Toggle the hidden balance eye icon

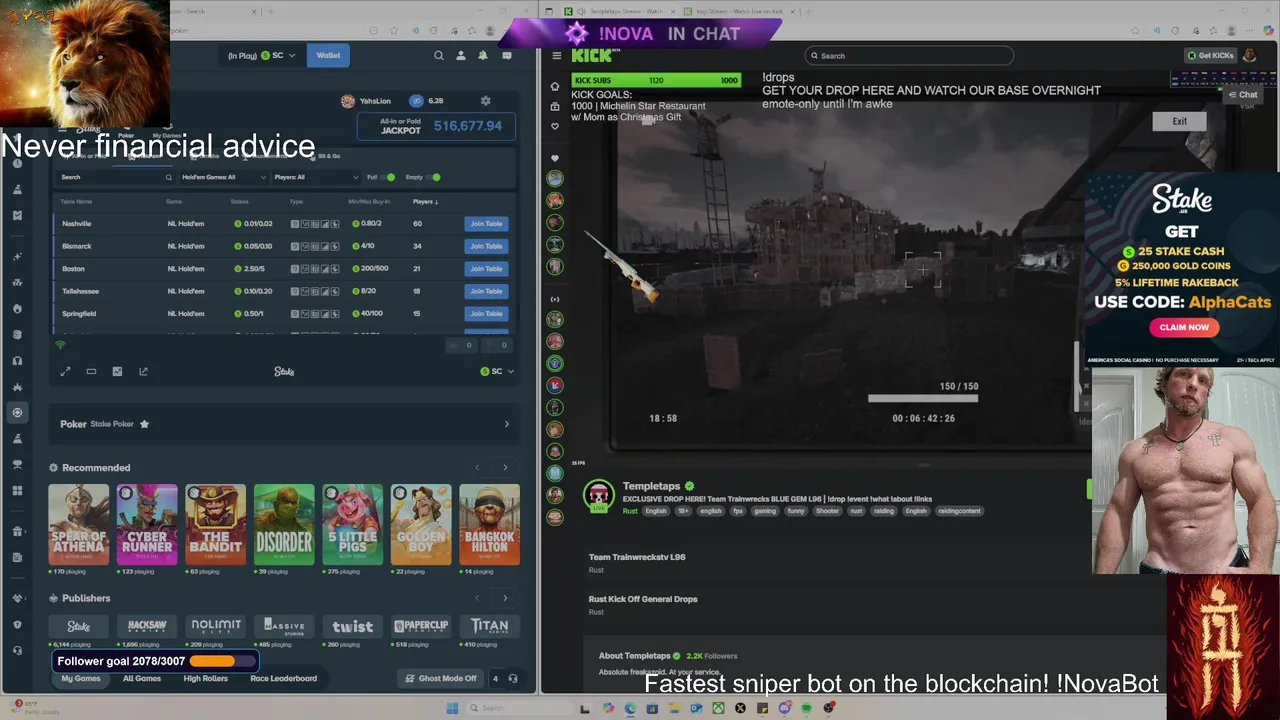click(416, 101)
